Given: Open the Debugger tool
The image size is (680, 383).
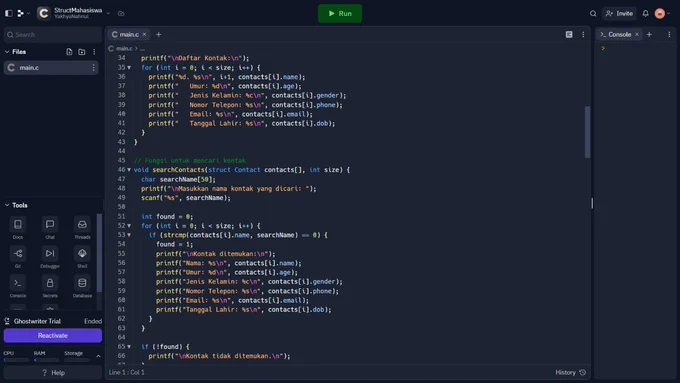Looking at the screenshot, I should [x=50, y=257].
